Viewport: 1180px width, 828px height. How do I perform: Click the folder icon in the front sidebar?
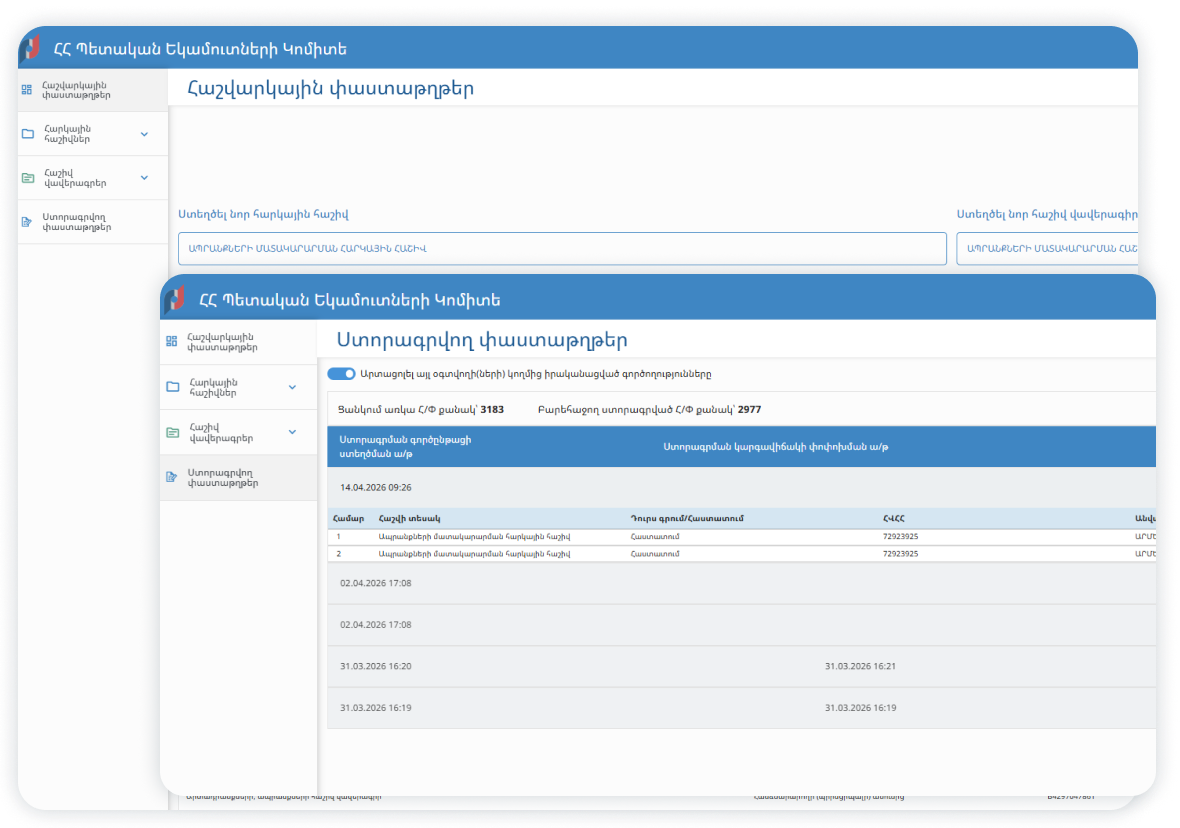(172, 387)
